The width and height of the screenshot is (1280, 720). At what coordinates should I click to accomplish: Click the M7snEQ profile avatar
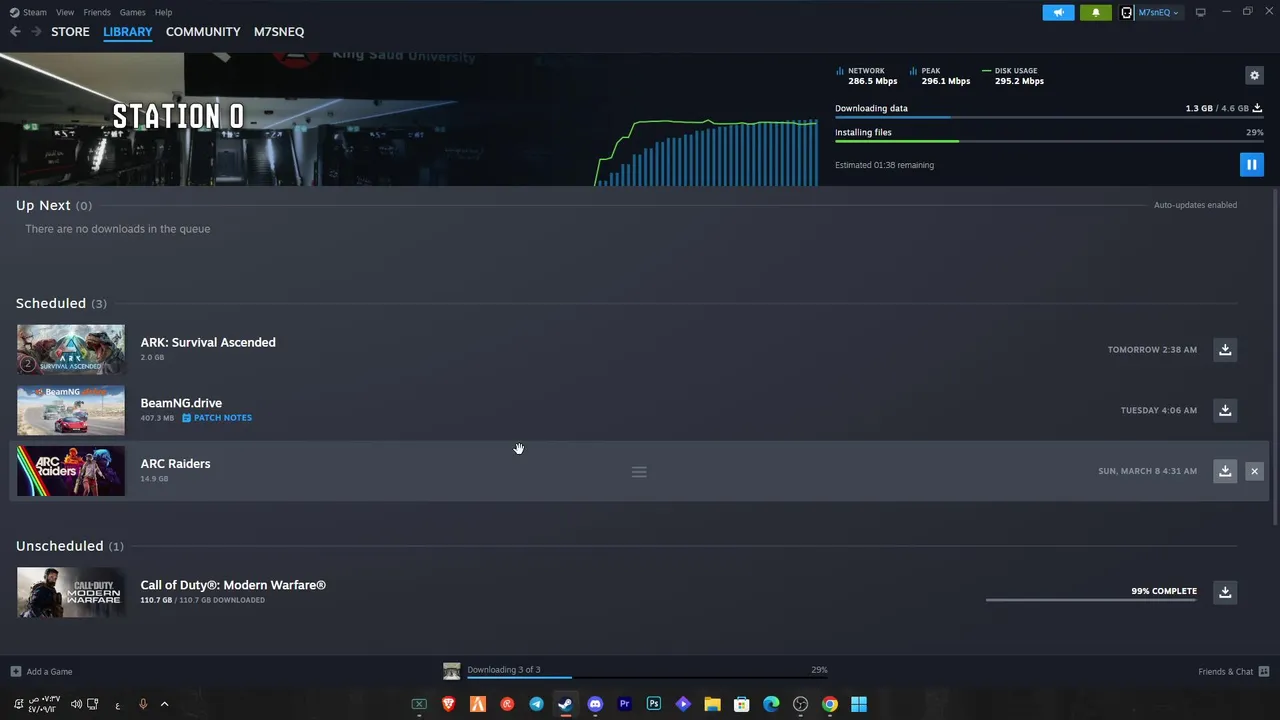[1127, 12]
